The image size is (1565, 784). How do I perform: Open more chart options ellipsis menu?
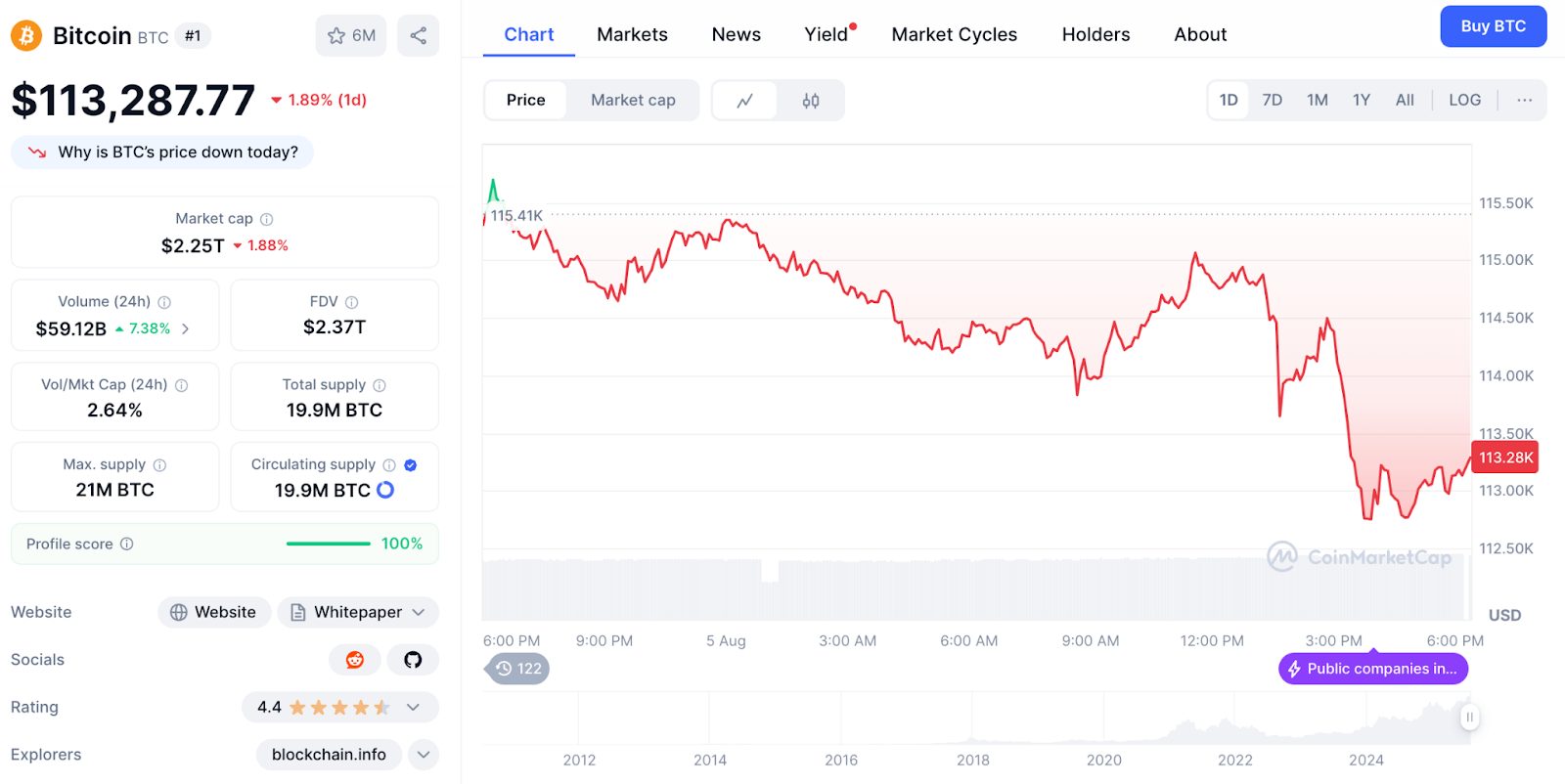(x=1524, y=100)
